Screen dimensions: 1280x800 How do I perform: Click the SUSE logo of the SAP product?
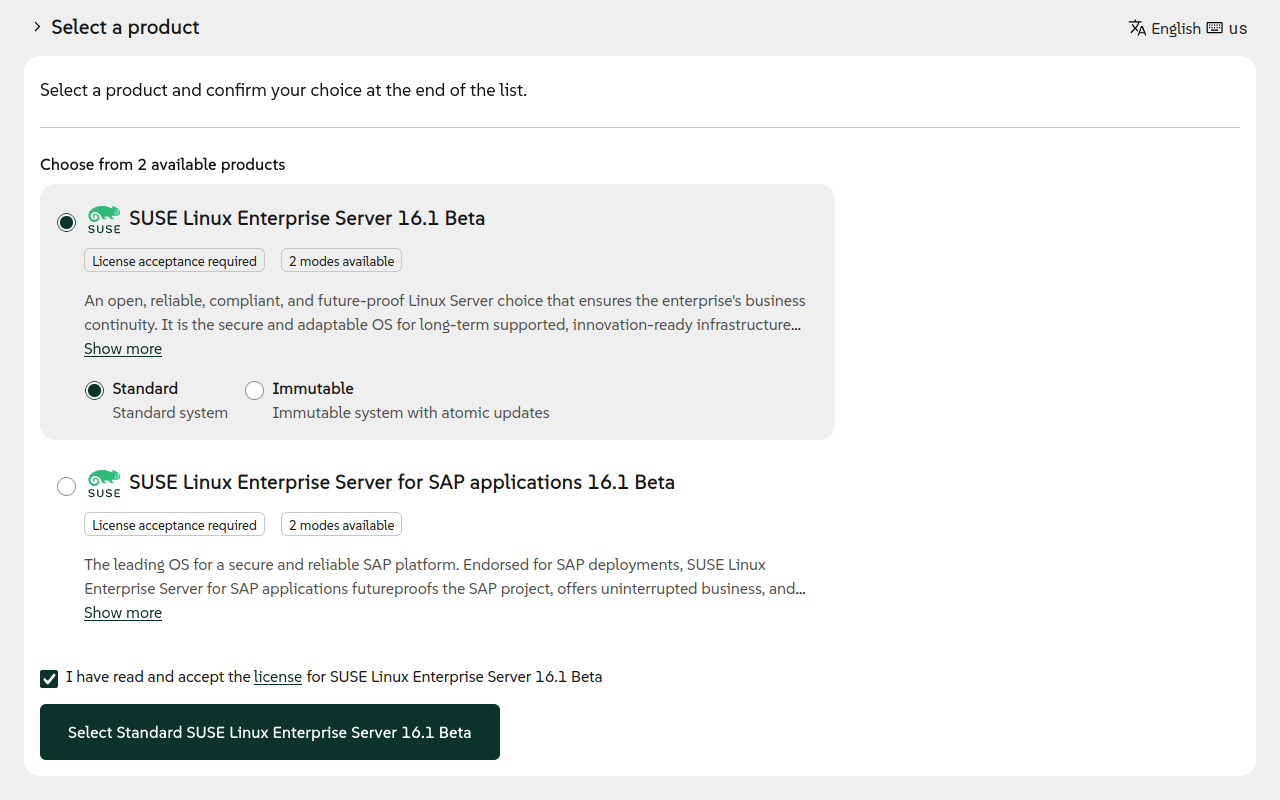pyautogui.click(x=104, y=483)
